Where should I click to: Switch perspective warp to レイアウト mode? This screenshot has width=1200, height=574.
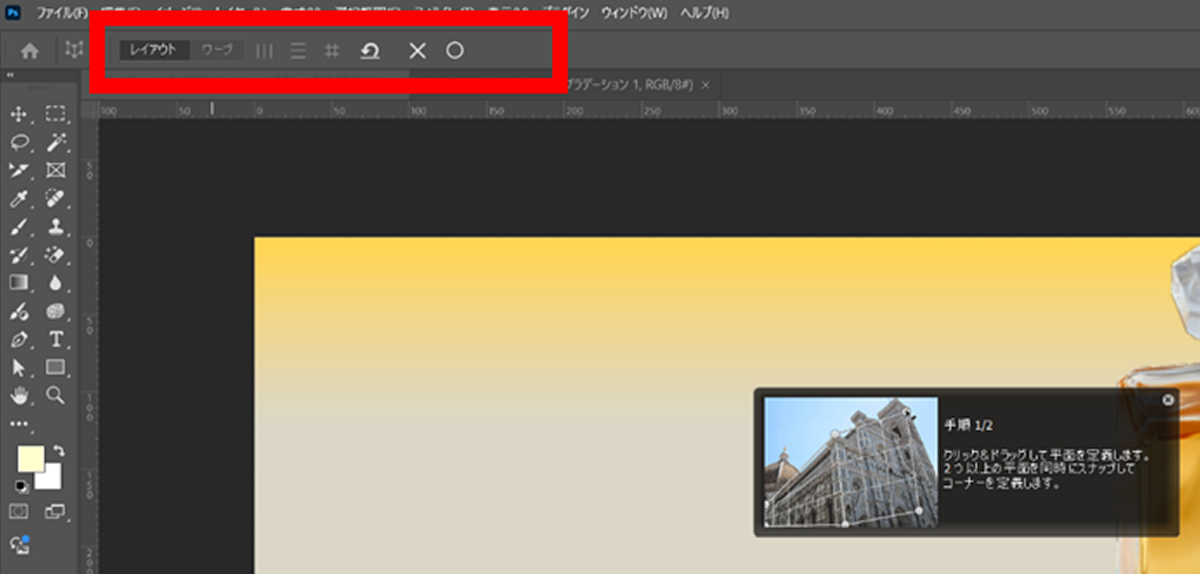click(154, 50)
